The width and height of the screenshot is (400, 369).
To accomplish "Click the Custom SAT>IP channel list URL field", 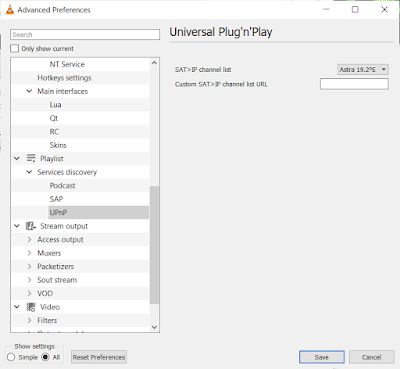I will pos(354,84).
